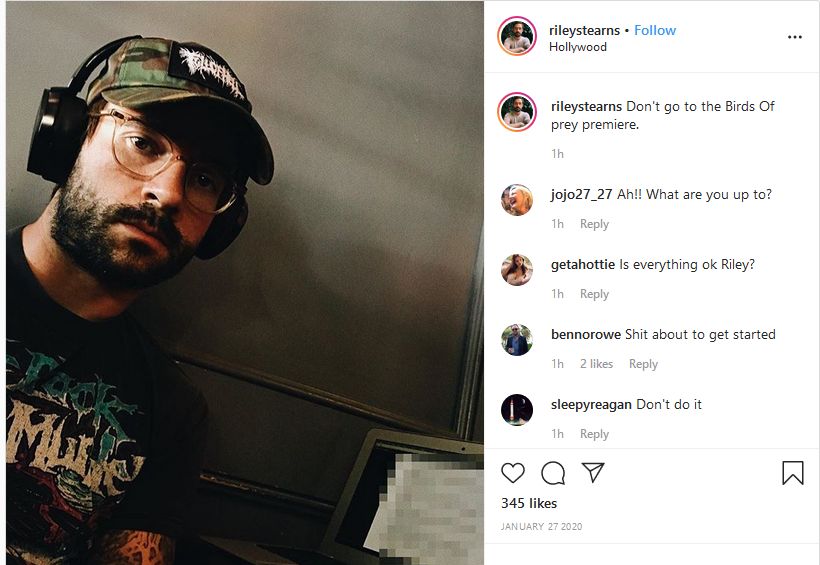Screen dimensions: 820x565
Task: Open Hollywood location link
Action: point(577,47)
